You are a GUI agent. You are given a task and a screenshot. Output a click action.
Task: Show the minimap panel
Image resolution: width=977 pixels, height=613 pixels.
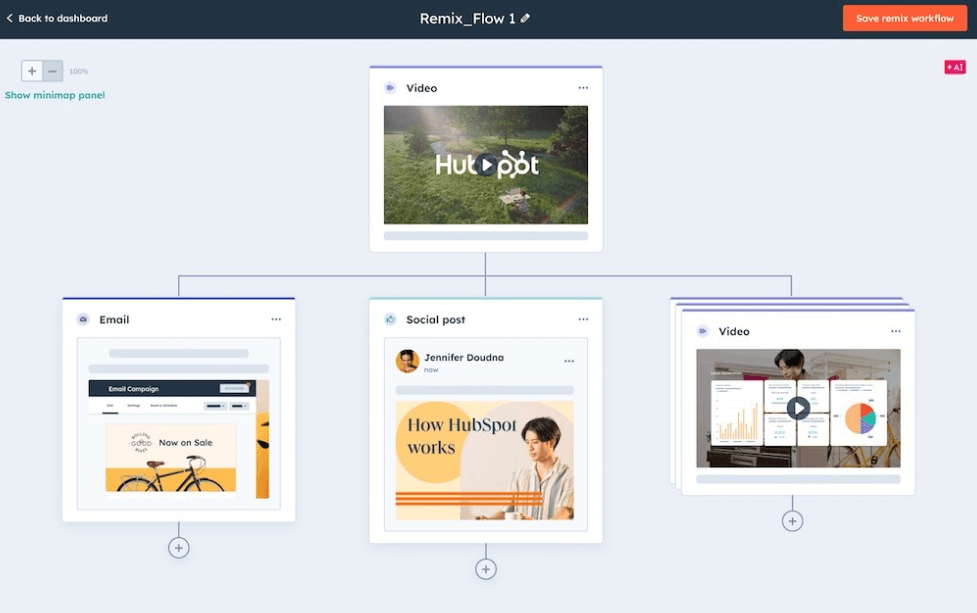(55, 94)
